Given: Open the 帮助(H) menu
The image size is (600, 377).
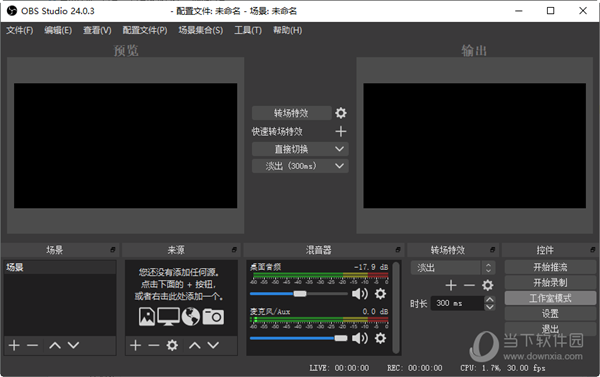Looking at the screenshot, I should (x=287, y=30).
